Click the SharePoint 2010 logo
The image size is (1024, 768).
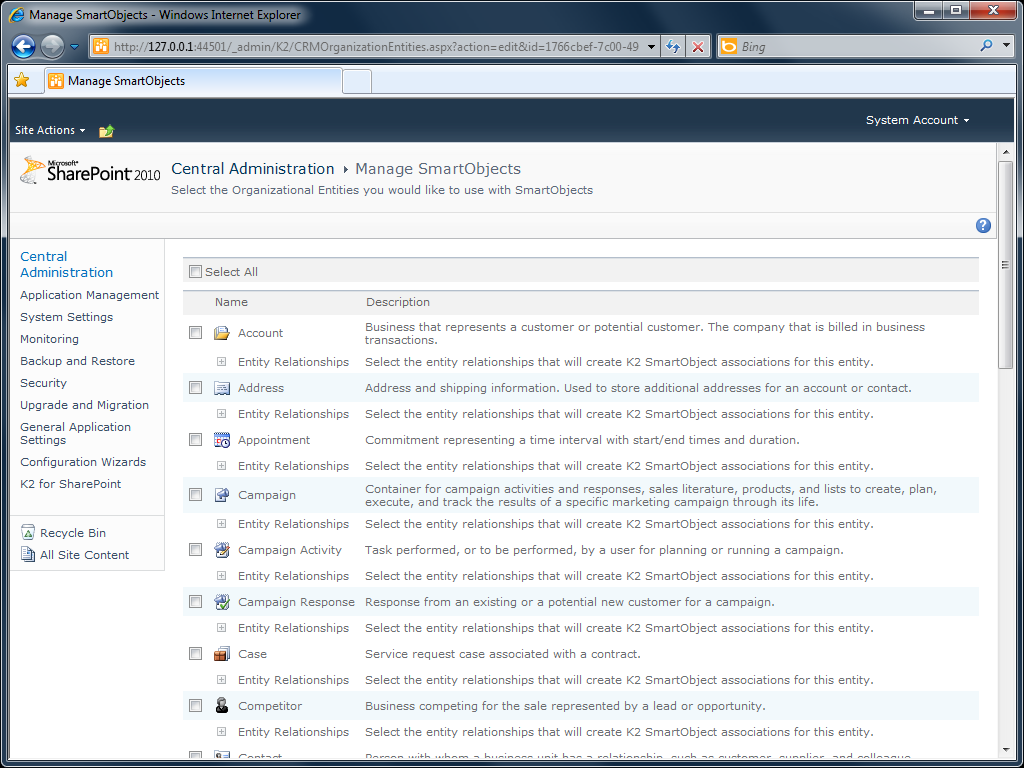(90, 171)
